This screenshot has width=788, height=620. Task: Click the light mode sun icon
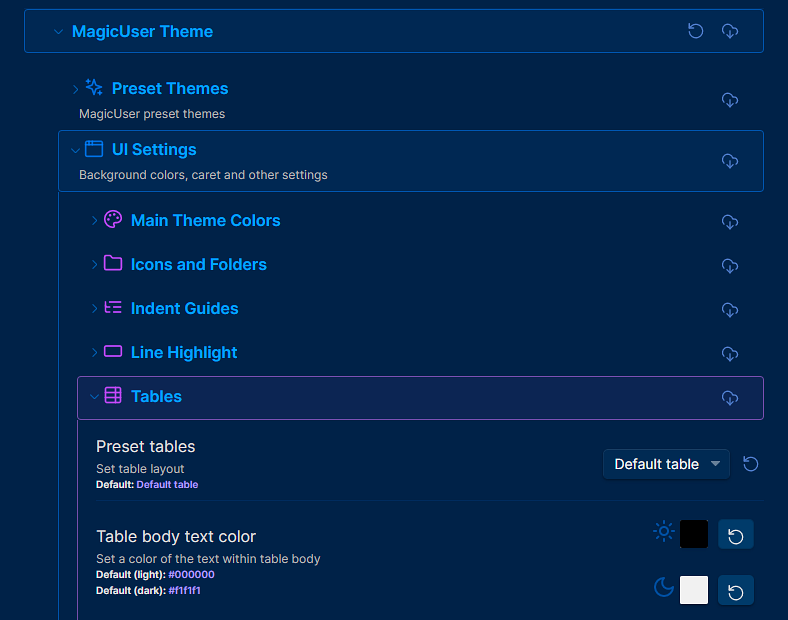664,531
